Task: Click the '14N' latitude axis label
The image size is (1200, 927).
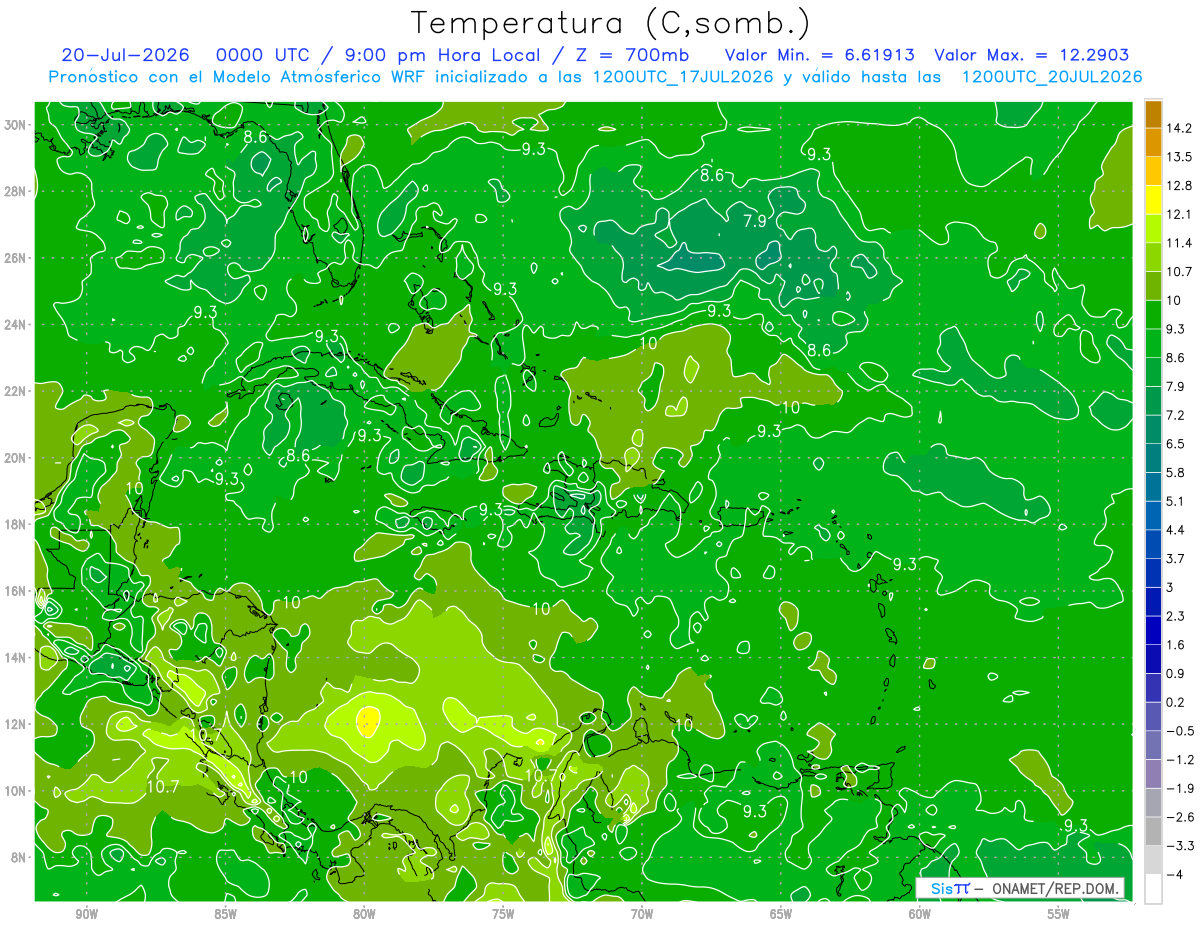Action: point(15,657)
